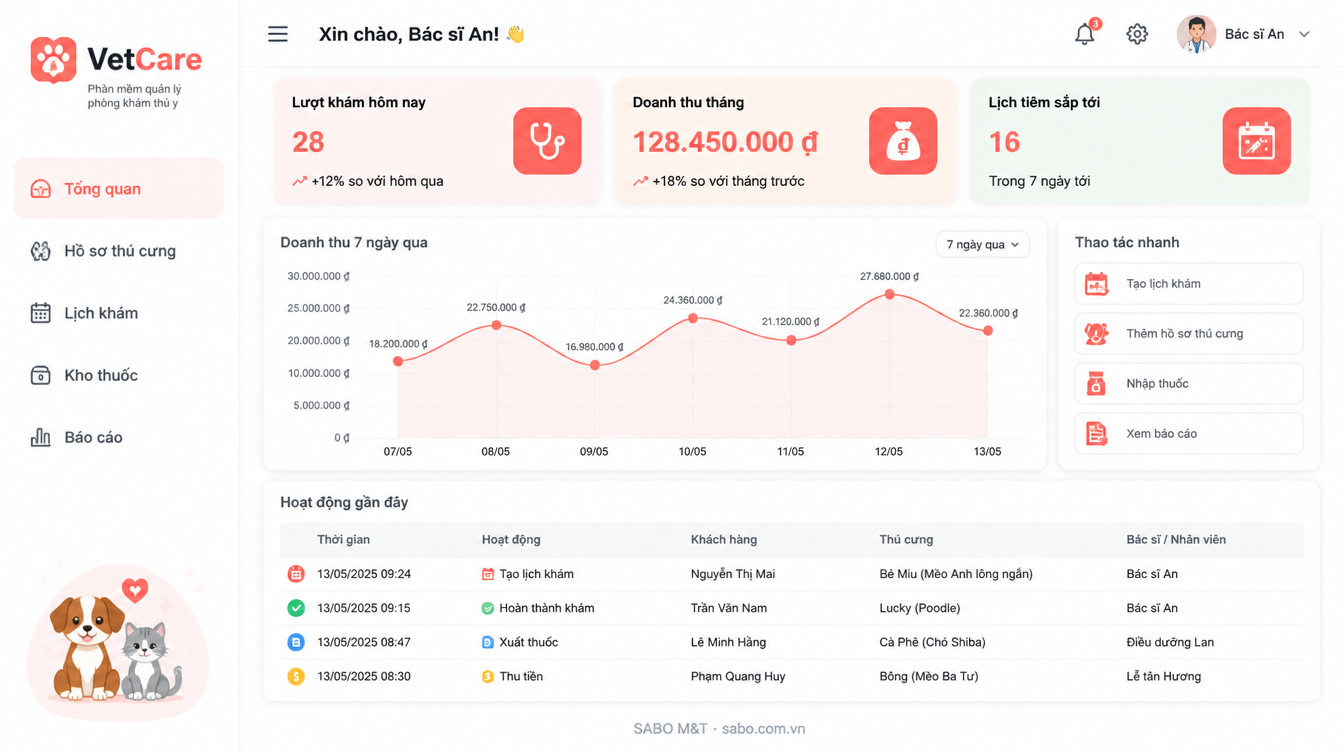Select the 08/05 data point on the chart
Image resolution: width=1344 pixels, height=752 pixels.
[x=496, y=325]
